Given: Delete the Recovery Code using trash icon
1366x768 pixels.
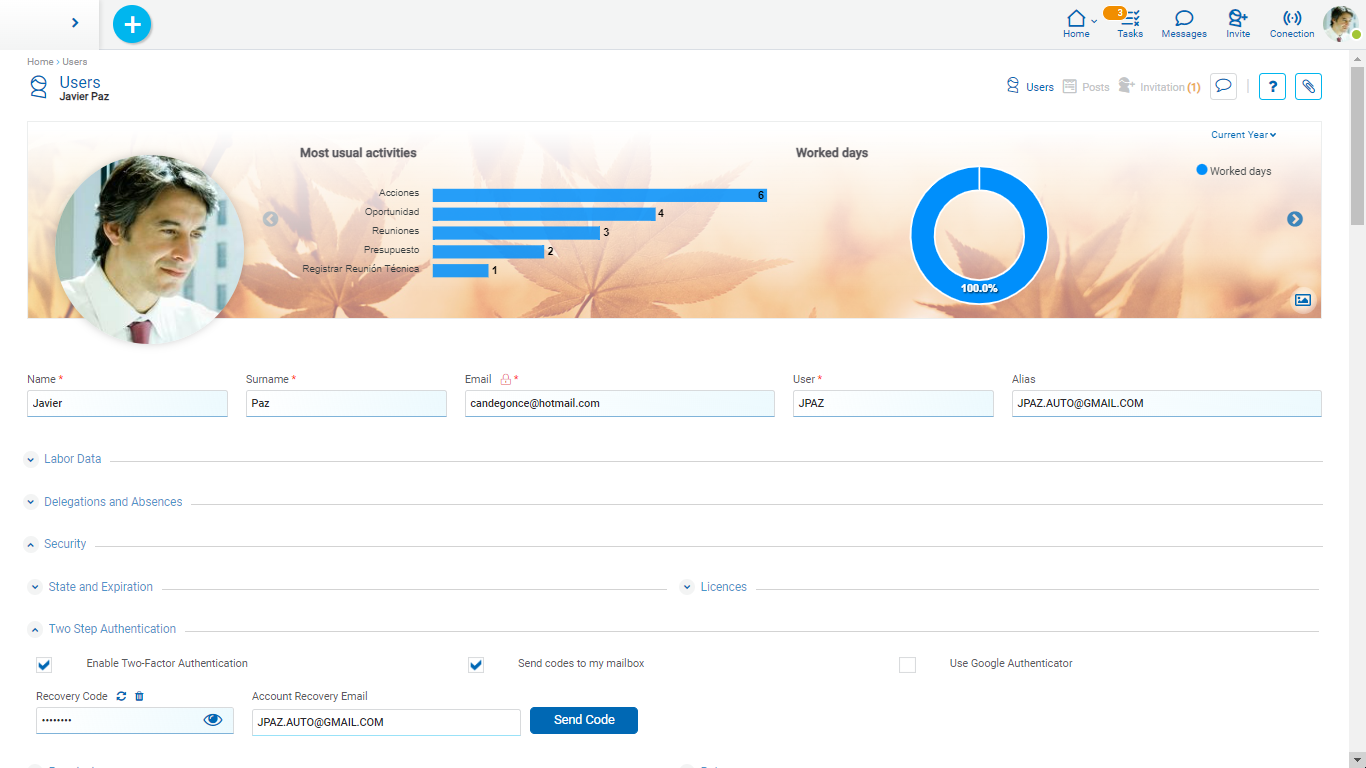Looking at the screenshot, I should point(139,696).
